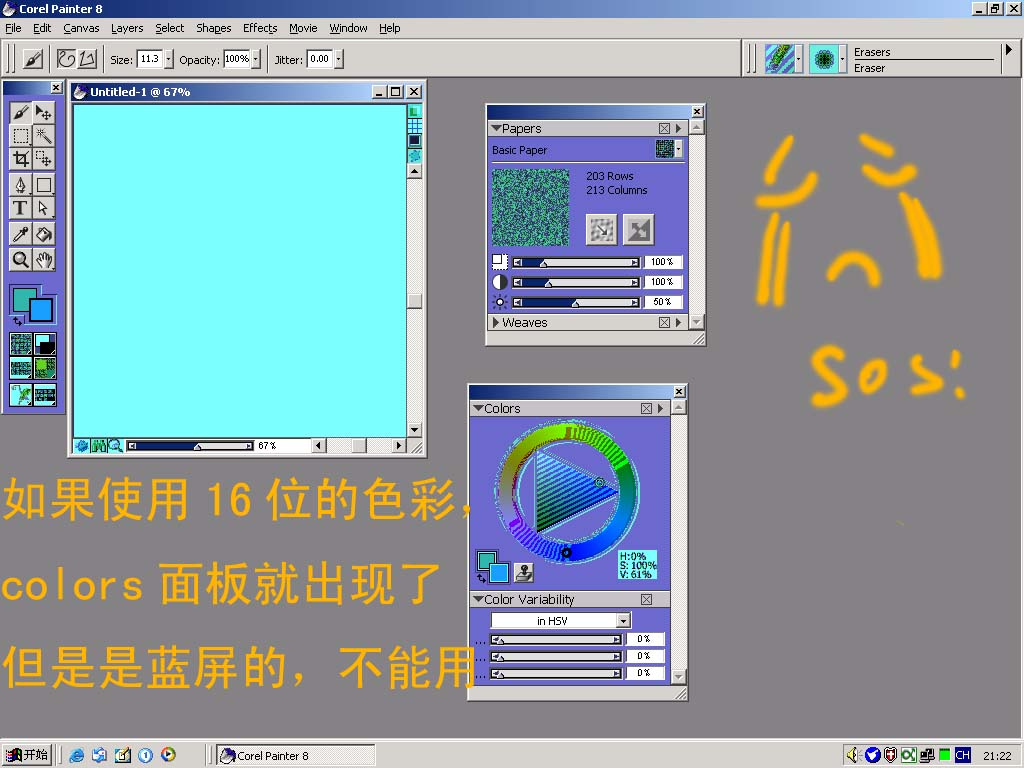Toggle grid icon on canvas window
This screenshot has height=768, width=1024.
pos(414,125)
